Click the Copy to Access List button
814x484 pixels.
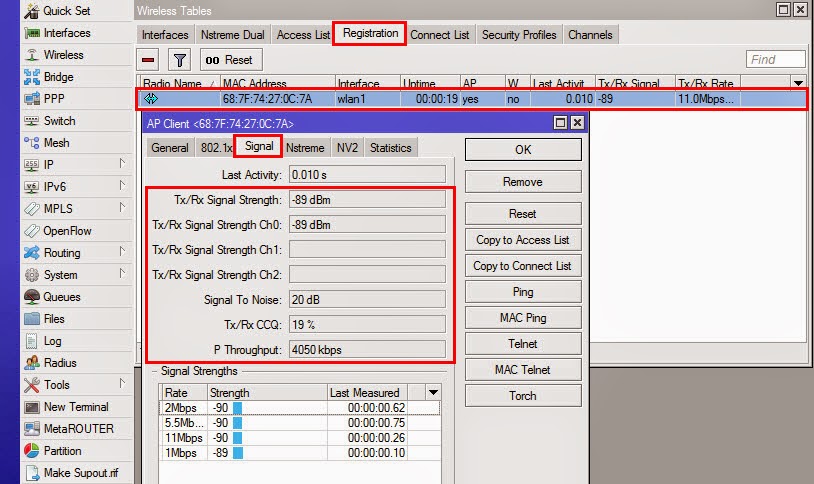(522, 240)
